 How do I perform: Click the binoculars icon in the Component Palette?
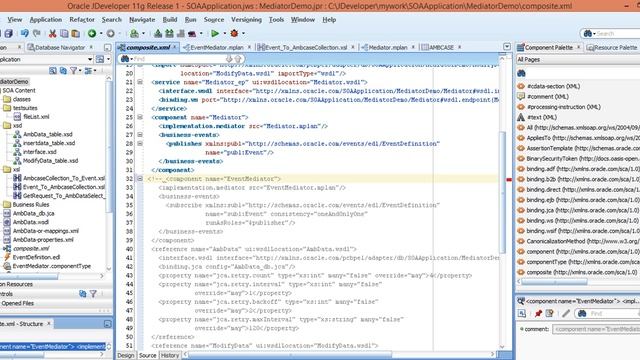pyautogui.click(x=521, y=73)
